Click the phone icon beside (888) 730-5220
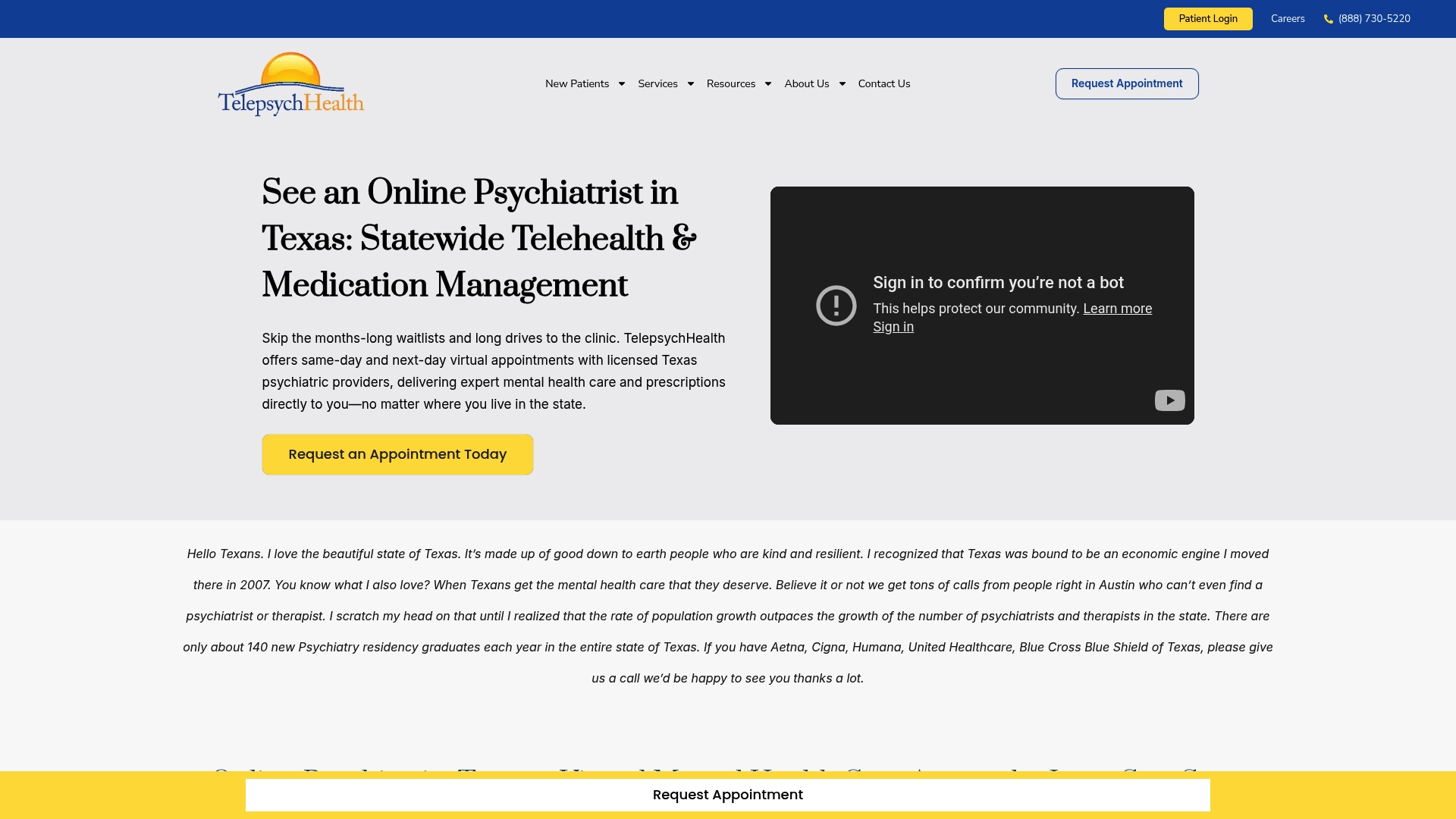The height and width of the screenshot is (819, 1456). tap(1329, 19)
